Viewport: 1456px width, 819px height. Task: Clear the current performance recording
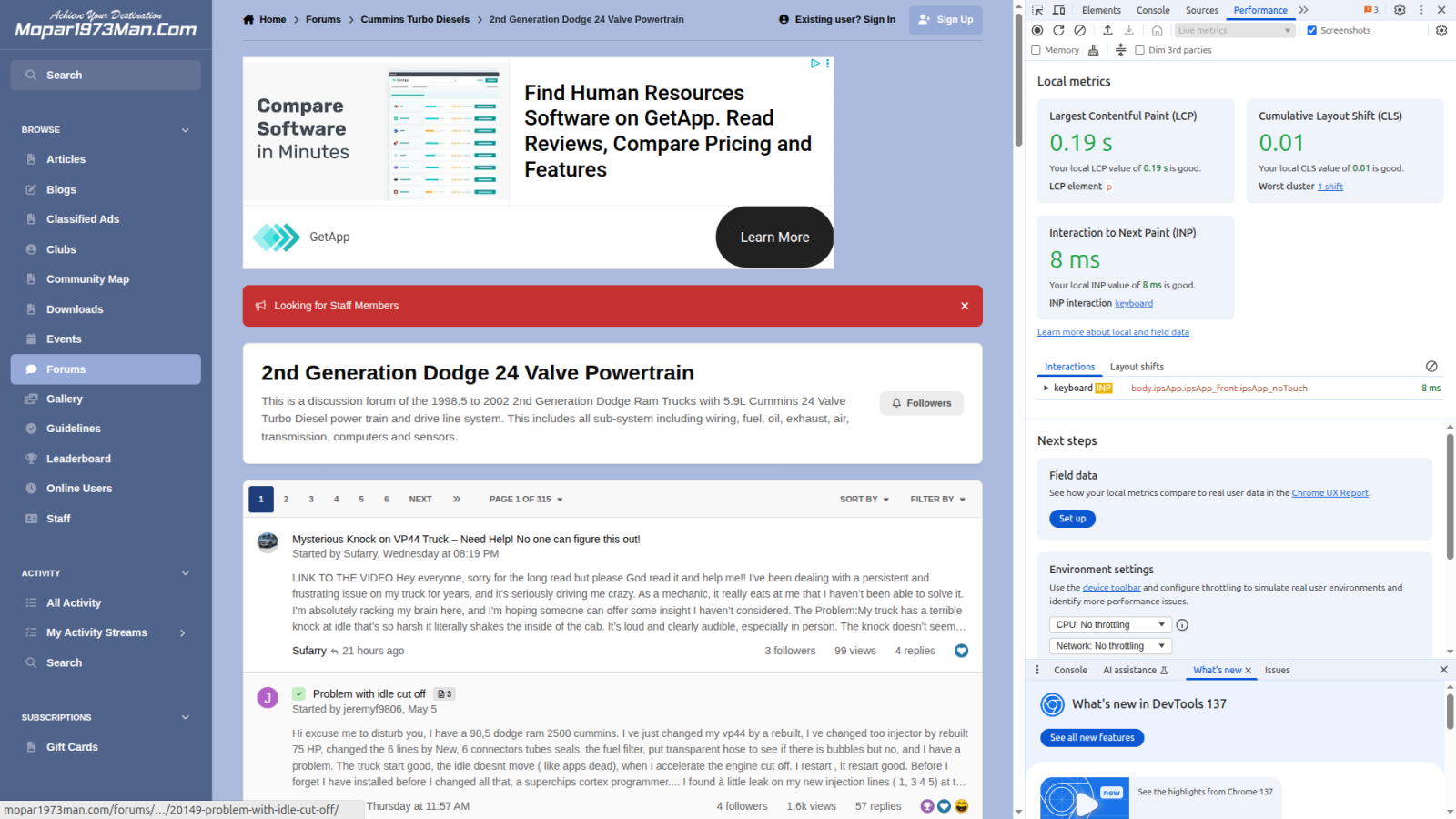click(1080, 30)
